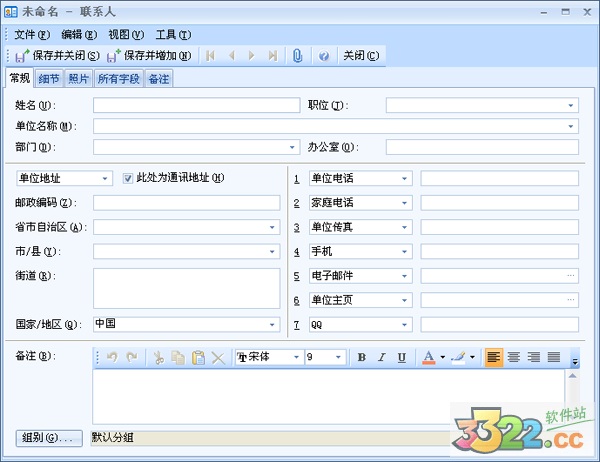Open the 单位电话 type dropdown
This screenshot has width=600, height=462.
pyautogui.click(x=404, y=178)
